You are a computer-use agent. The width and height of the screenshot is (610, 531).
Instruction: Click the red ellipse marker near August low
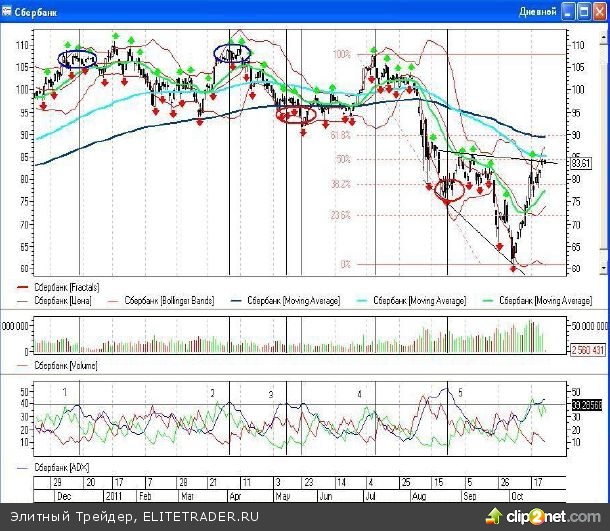pos(450,190)
